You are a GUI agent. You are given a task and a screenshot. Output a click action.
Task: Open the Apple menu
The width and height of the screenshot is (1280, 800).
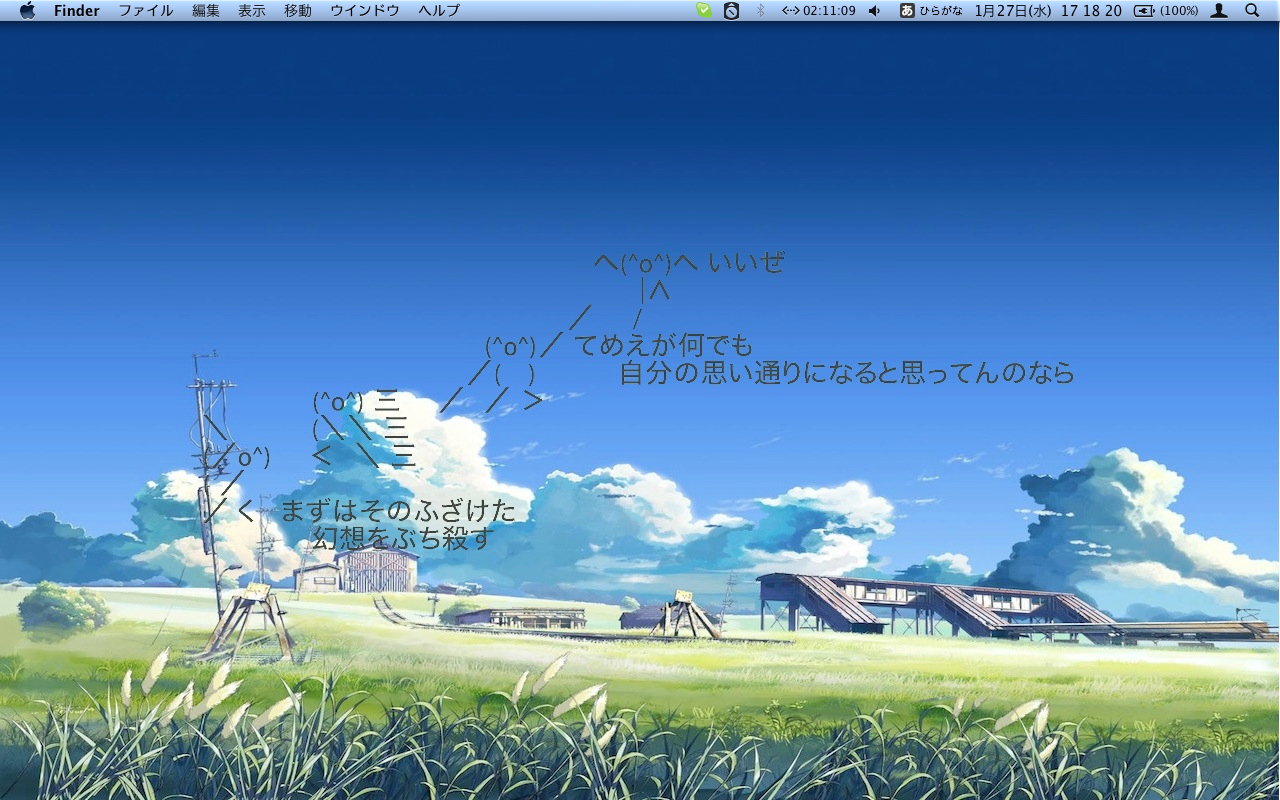point(27,10)
